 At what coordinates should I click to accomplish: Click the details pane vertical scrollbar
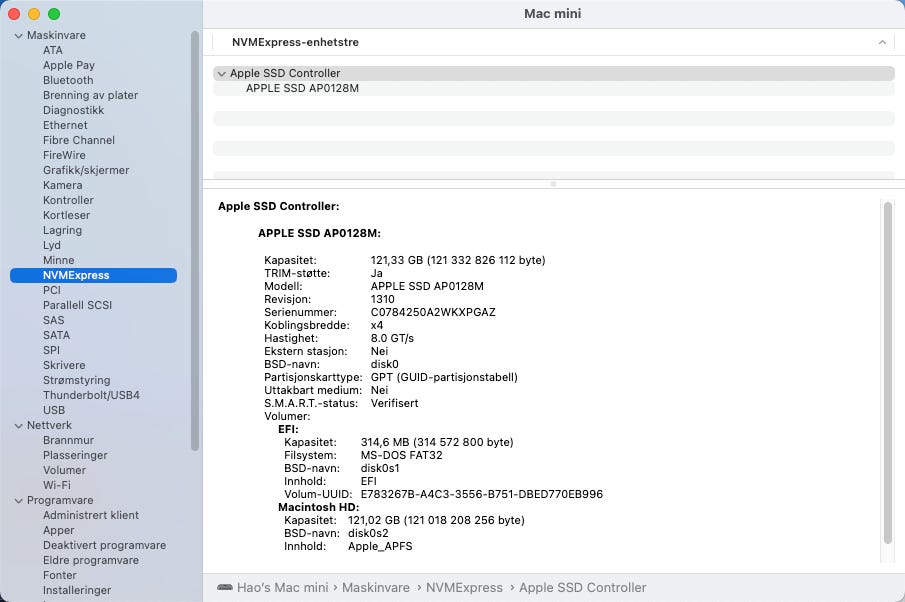pyautogui.click(x=888, y=373)
